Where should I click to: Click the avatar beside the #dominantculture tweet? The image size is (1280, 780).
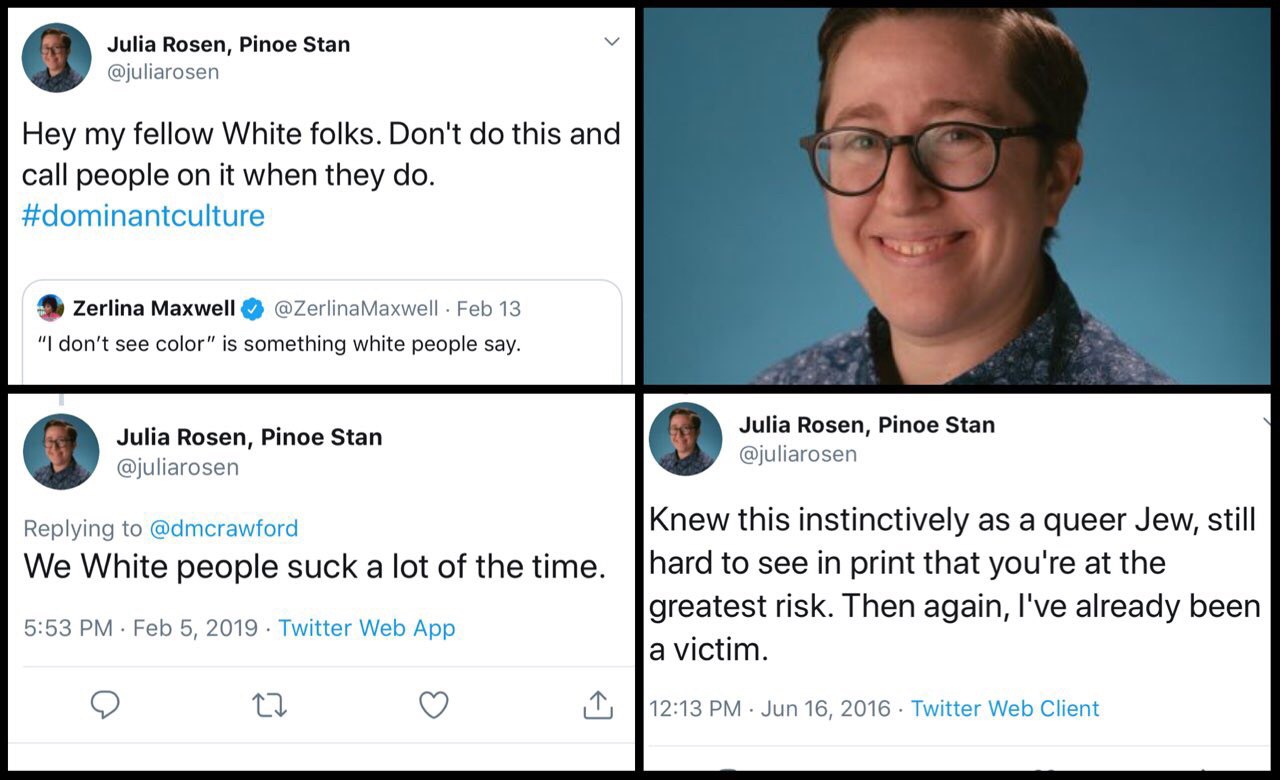point(58,59)
